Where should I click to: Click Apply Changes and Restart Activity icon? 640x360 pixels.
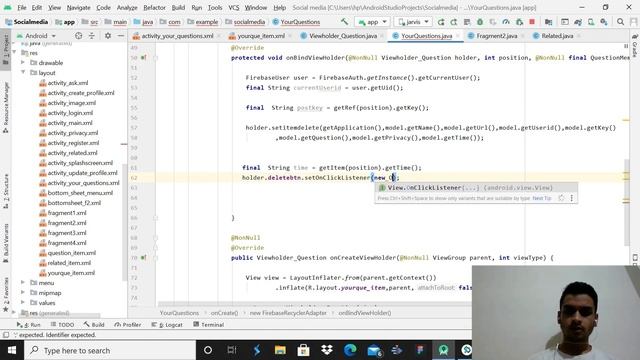click(454, 22)
